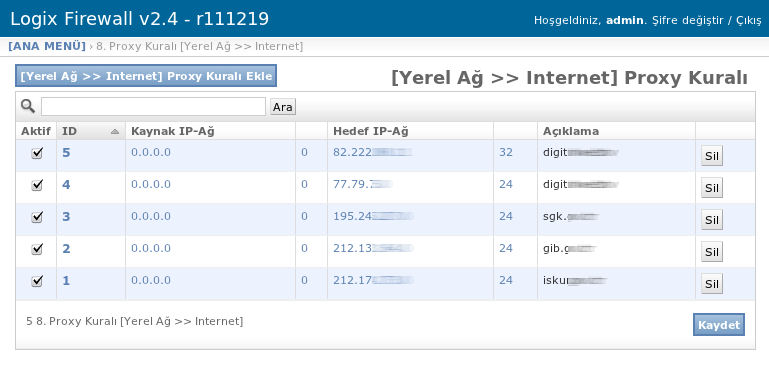Toggle Aktif checkbox for rule 2
Screen dimensions: 769x369
coord(37,249)
